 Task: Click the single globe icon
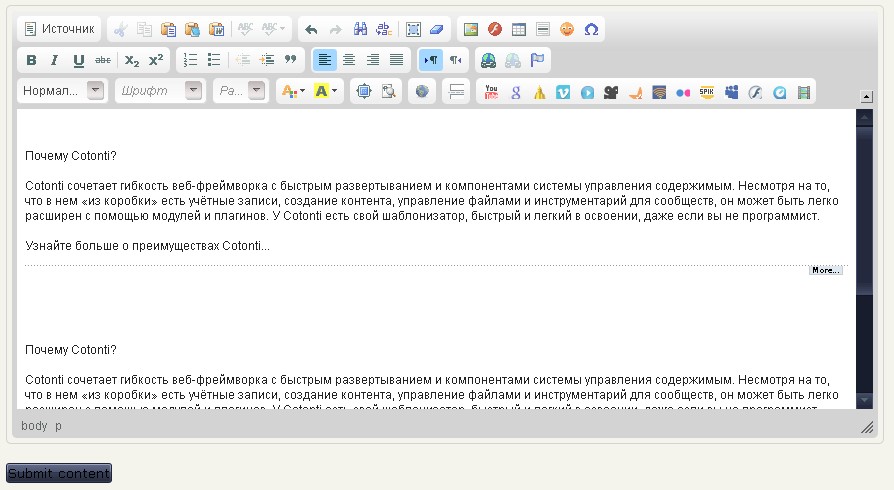422,91
